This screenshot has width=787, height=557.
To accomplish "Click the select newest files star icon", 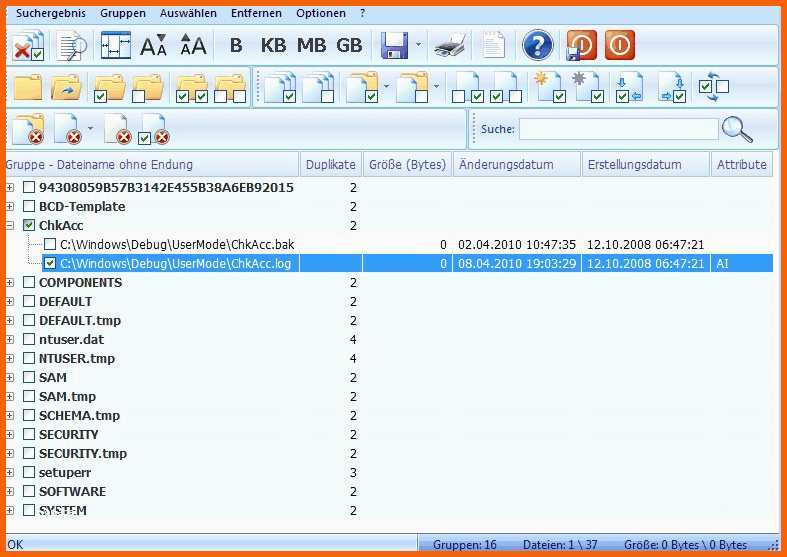I will point(550,87).
